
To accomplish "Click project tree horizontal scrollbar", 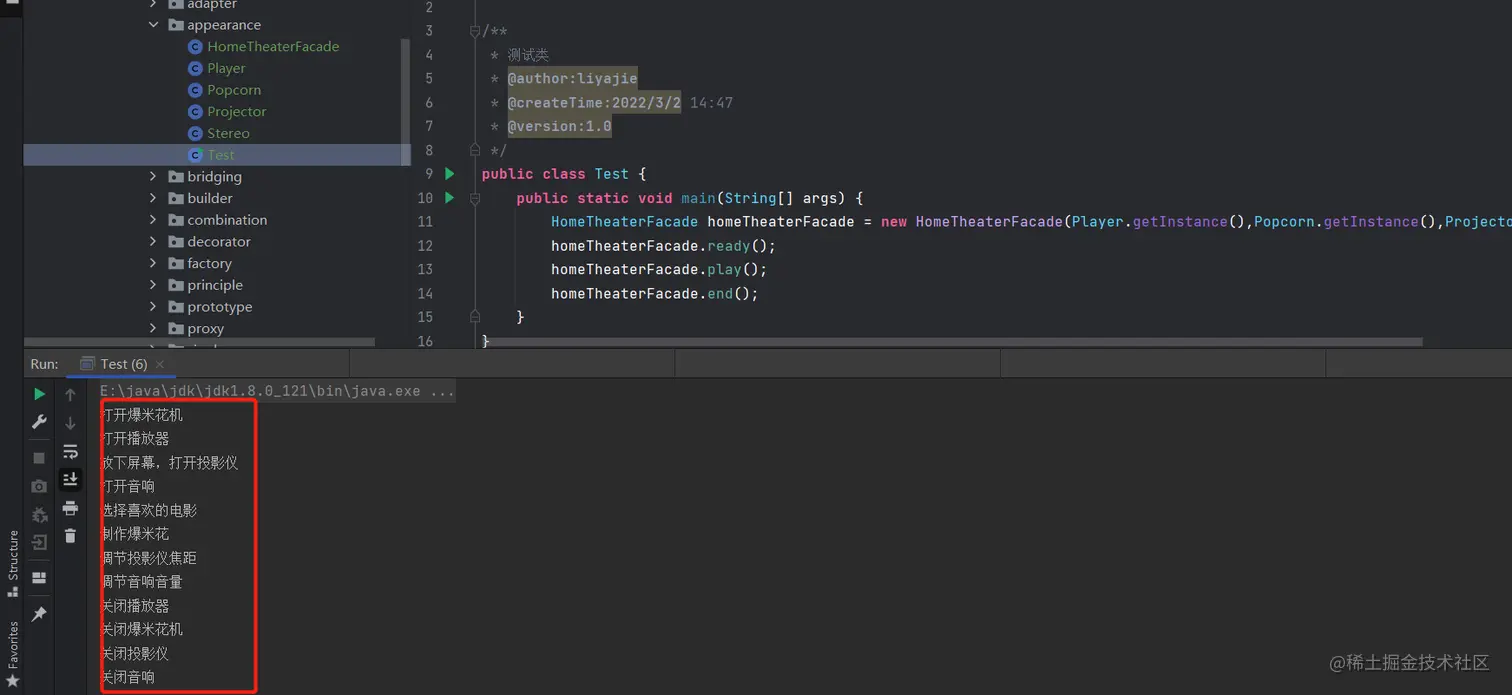I will pyautogui.click(x=199, y=342).
